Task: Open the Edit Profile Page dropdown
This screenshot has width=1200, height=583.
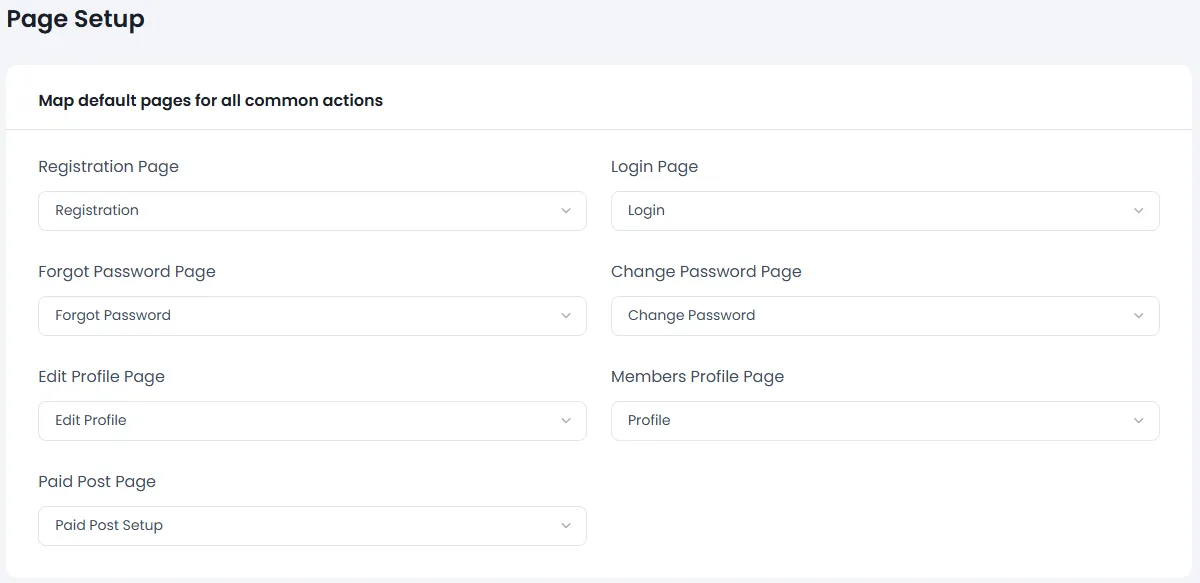Action: [x=312, y=420]
